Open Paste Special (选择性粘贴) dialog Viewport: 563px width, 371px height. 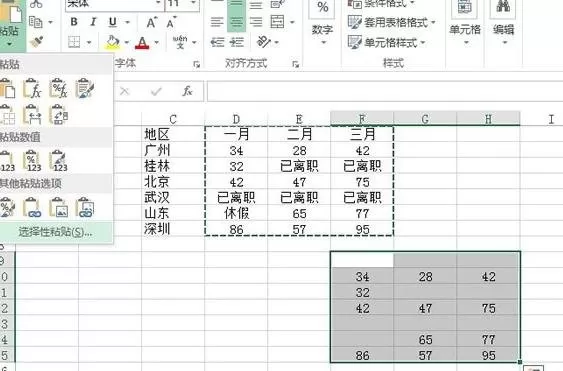pos(56,232)
